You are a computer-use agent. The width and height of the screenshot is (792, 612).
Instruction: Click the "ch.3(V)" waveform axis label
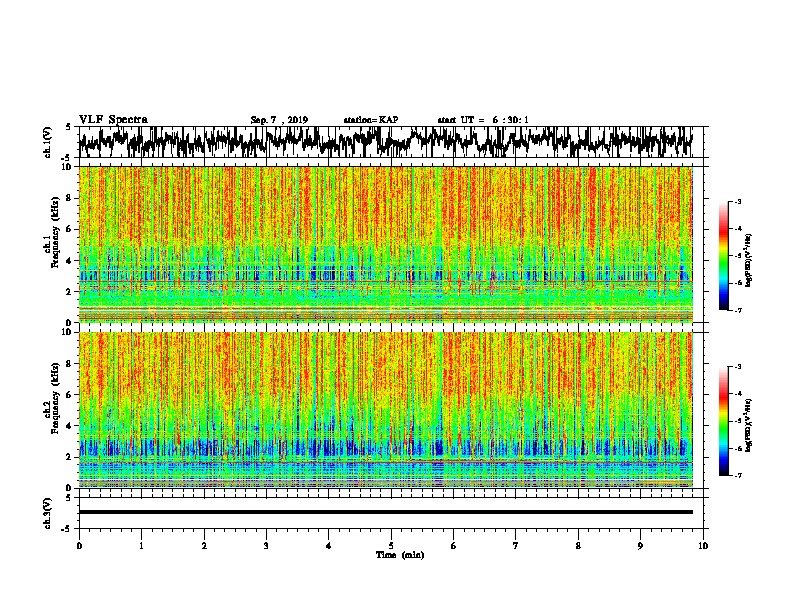[x=47, y=513]
